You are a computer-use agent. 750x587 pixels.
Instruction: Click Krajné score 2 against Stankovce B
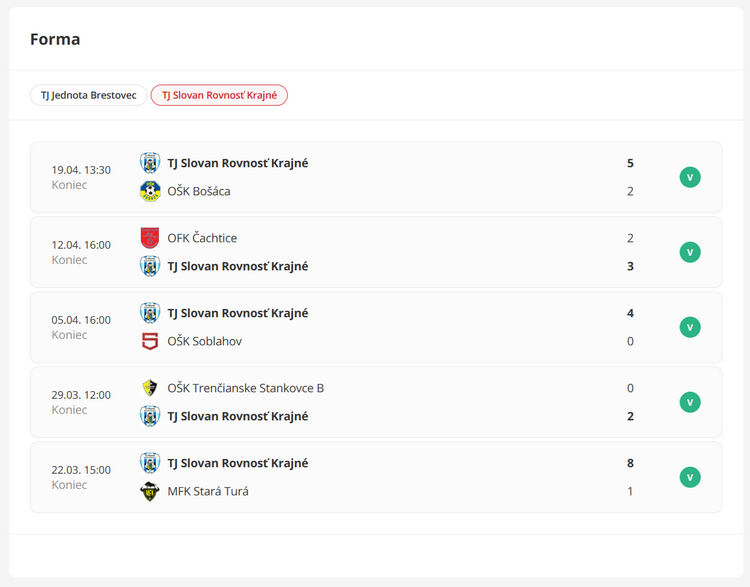(630, 416)
